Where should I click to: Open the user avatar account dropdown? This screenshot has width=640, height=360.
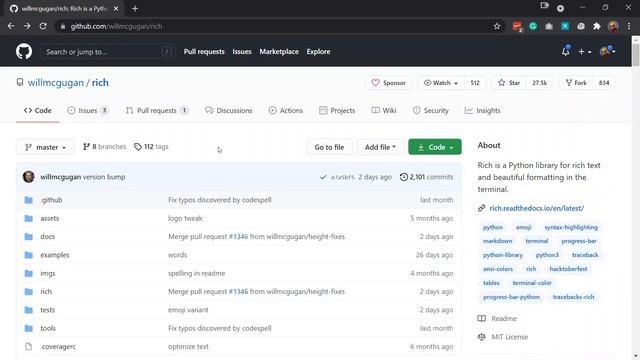point(607,51)
